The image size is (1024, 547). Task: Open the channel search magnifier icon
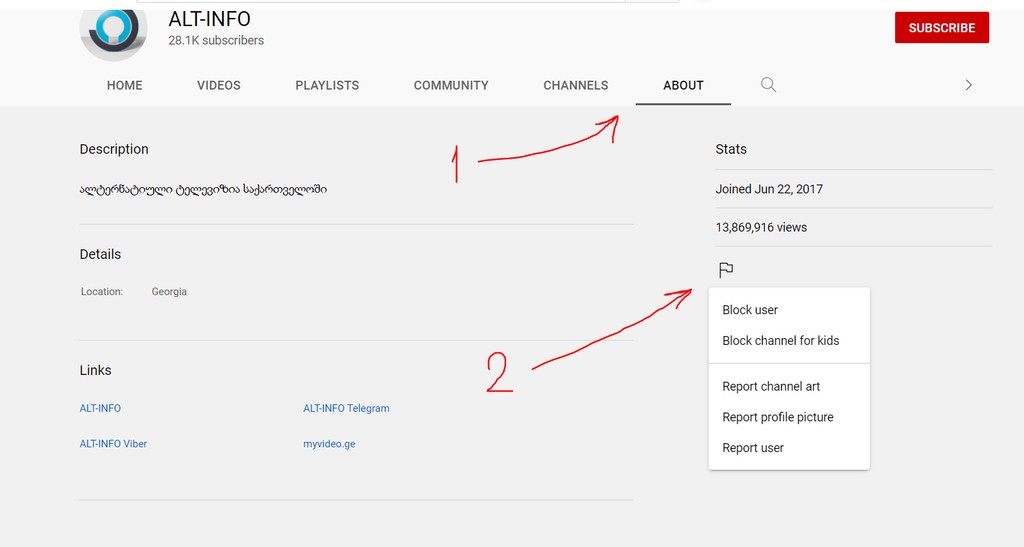(x=769, y=85)
